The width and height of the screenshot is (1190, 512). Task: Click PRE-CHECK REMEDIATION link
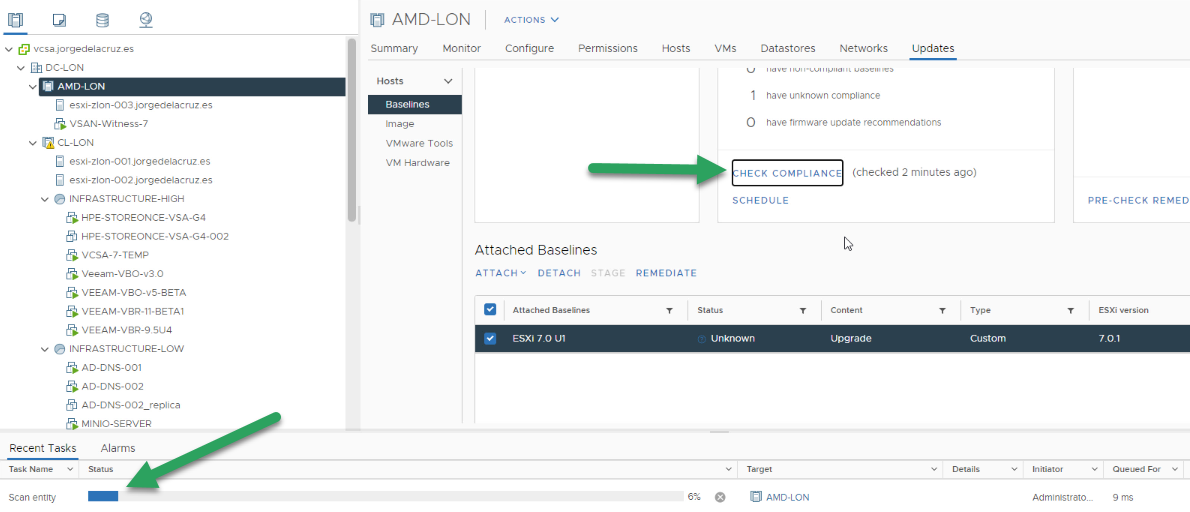point(1138,201)
